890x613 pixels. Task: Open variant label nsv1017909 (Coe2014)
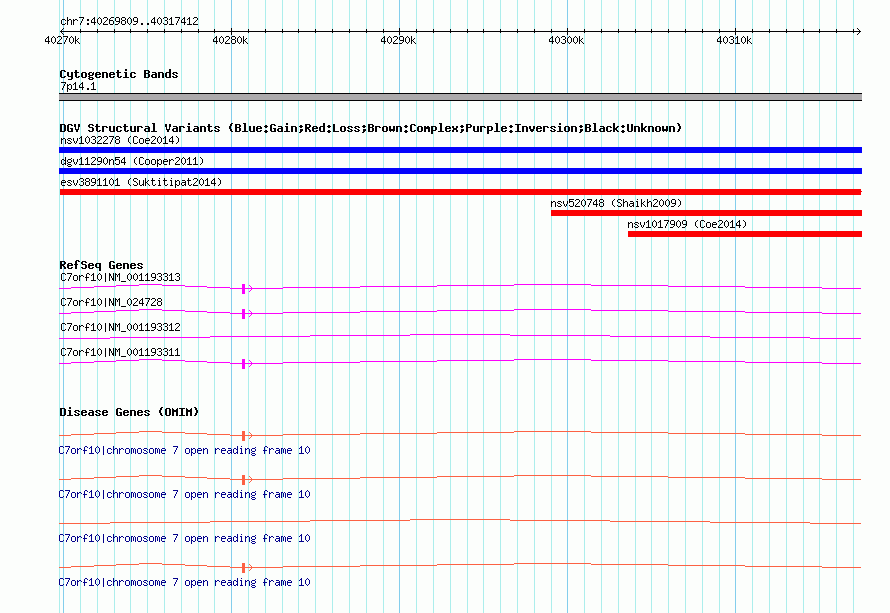pos(687,224)
